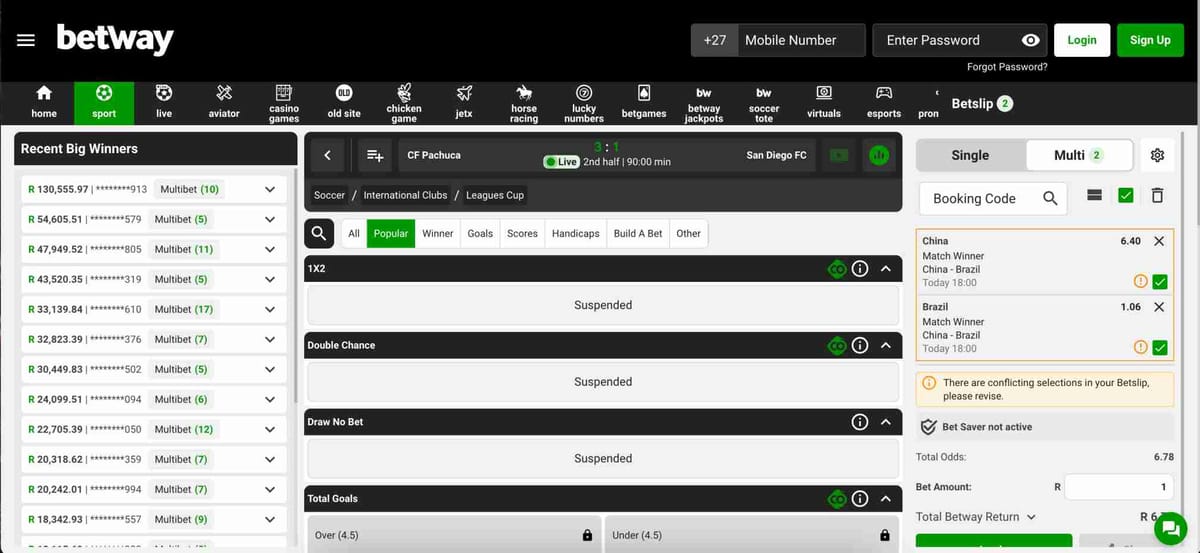
Task: Click the Mobile Number field
Action: click(x=802, y=40)
